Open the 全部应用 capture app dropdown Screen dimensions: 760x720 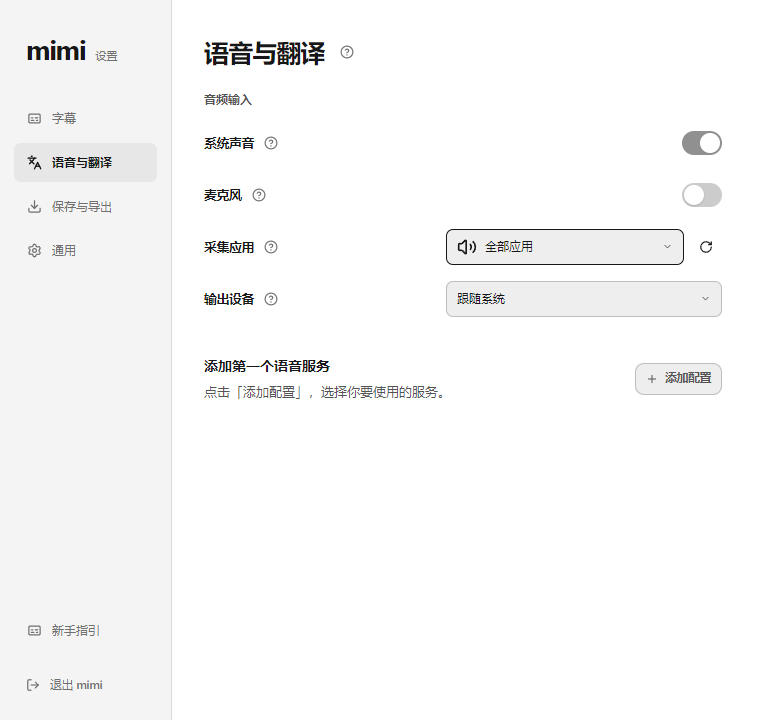coord(565,247)
